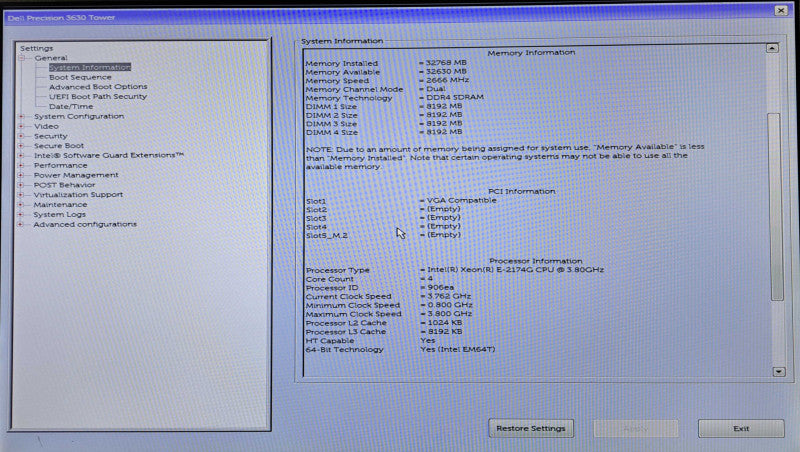800x452 pixels.
Task: Click the scrollbar down arrow
Action: click(x=779, y=372)
